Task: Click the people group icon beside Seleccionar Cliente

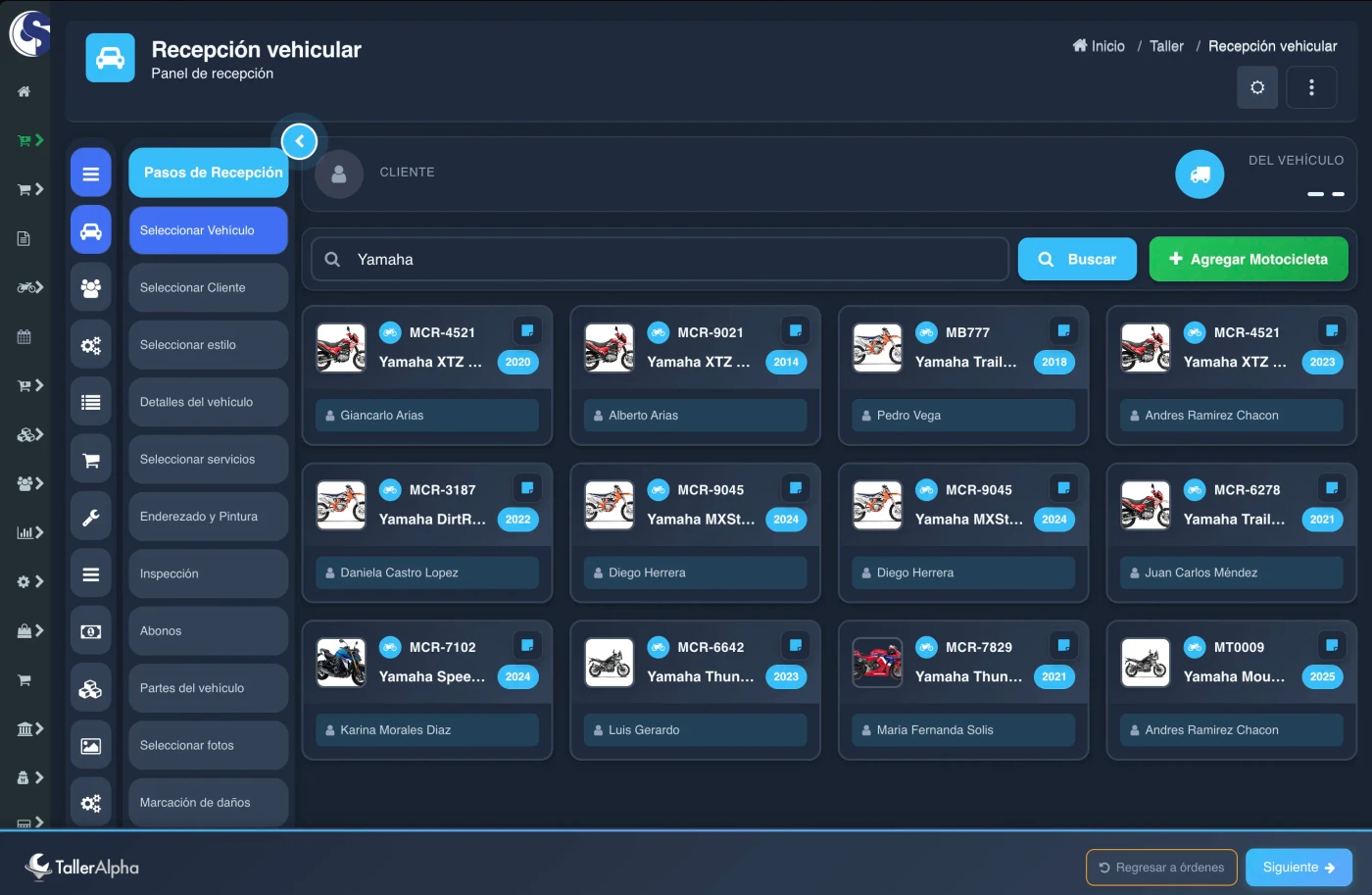Action: [x=90, y=288]
